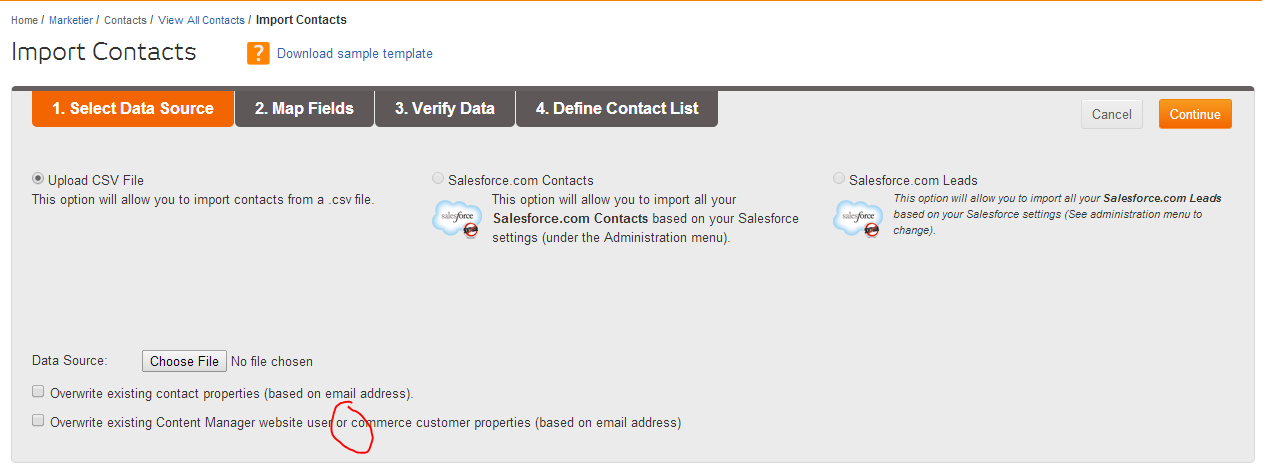Click the Choose File button

[x=184, y=361]
